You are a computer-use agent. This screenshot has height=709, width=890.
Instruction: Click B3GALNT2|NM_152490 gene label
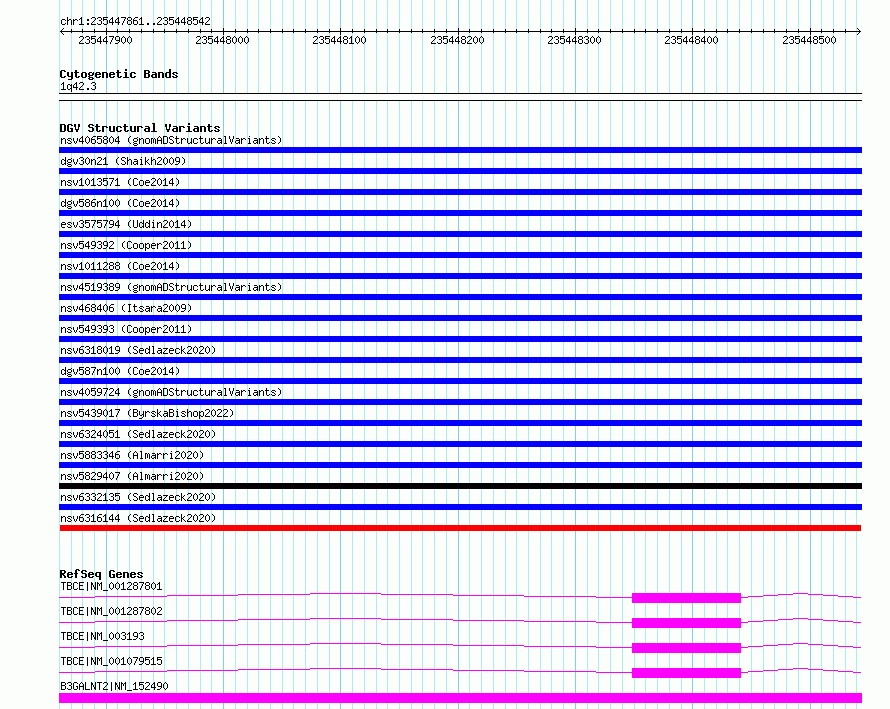click(114, 686)
